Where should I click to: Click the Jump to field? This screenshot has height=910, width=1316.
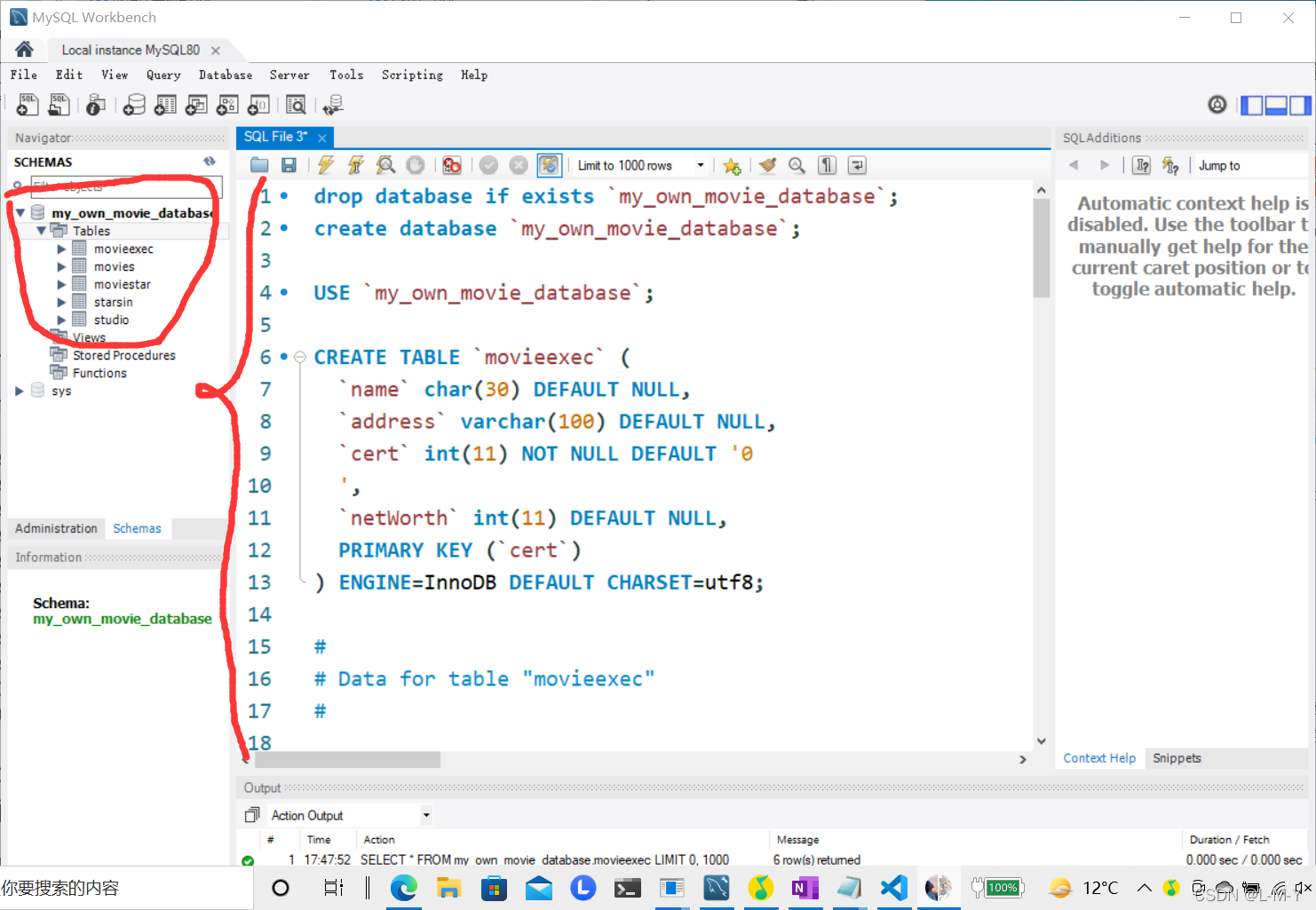[1250, 165]
